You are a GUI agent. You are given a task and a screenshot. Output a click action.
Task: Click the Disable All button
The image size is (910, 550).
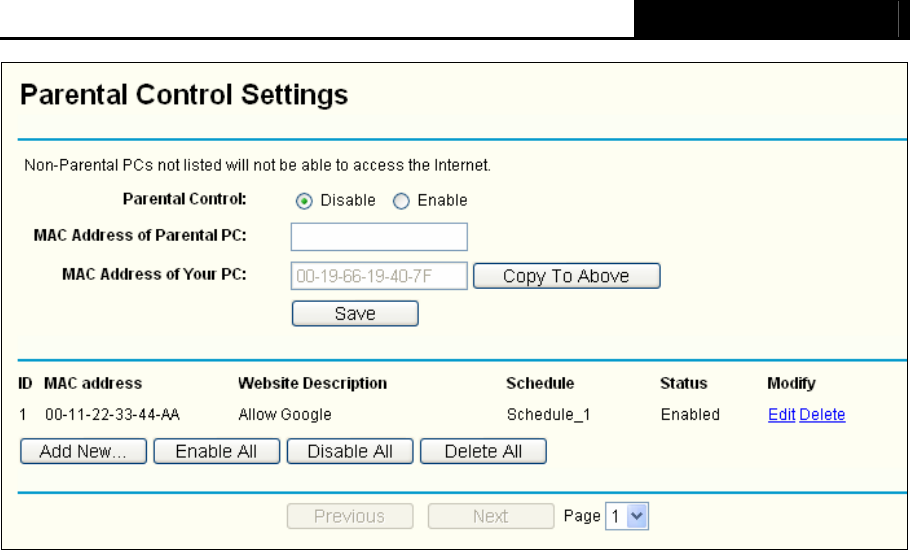pyautogui.click(x=350, y=451)
